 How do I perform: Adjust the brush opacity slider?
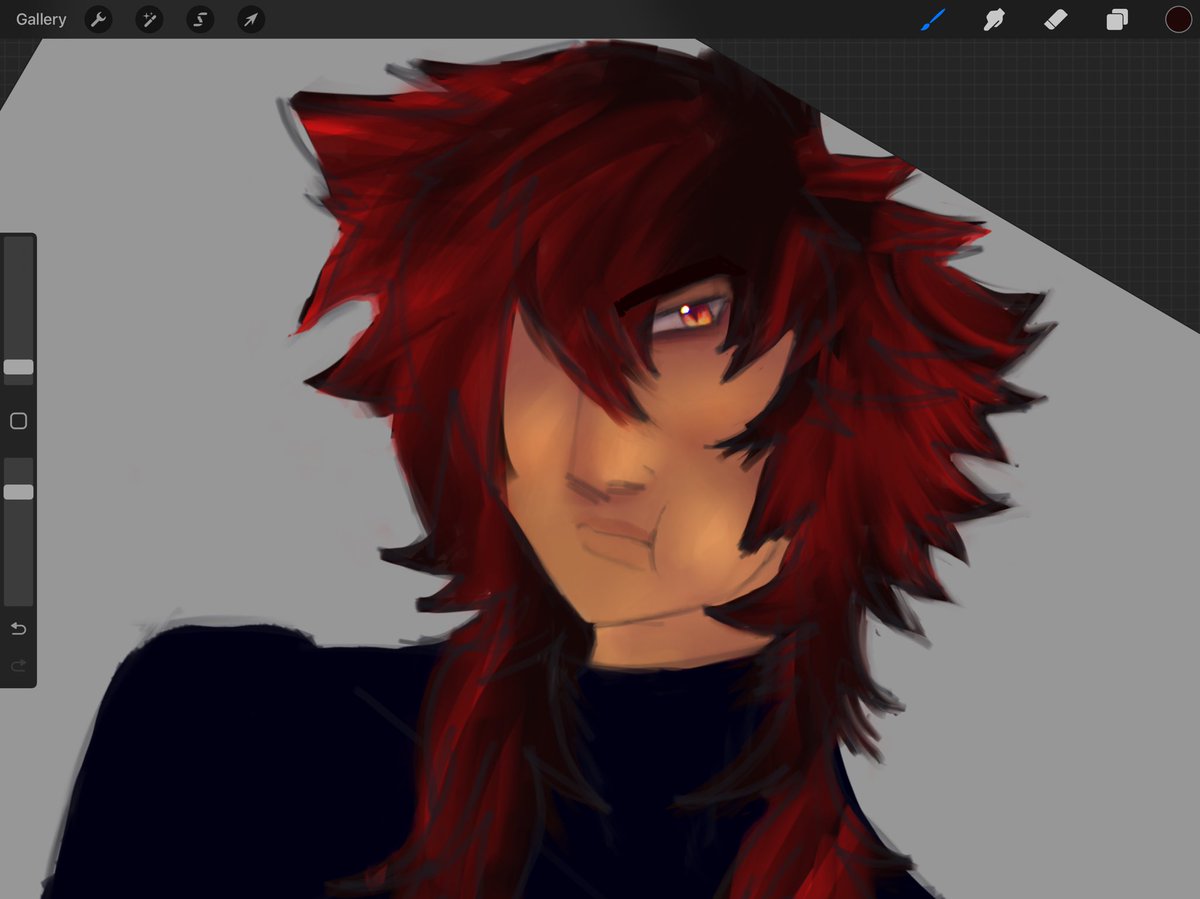coord(17,491)
